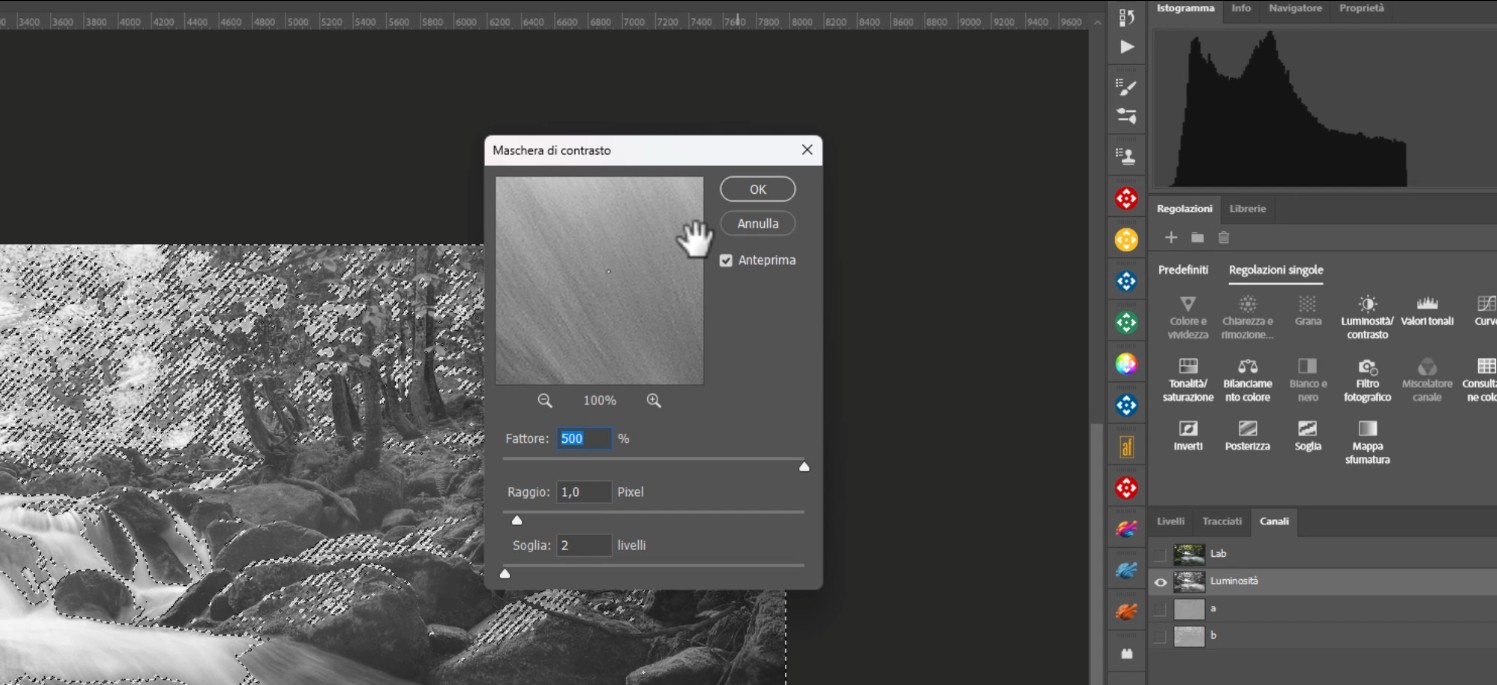The image size is (1497, 685).
Task: Click the plus icon in Regolazioni panel
Action: point(1171,238)
